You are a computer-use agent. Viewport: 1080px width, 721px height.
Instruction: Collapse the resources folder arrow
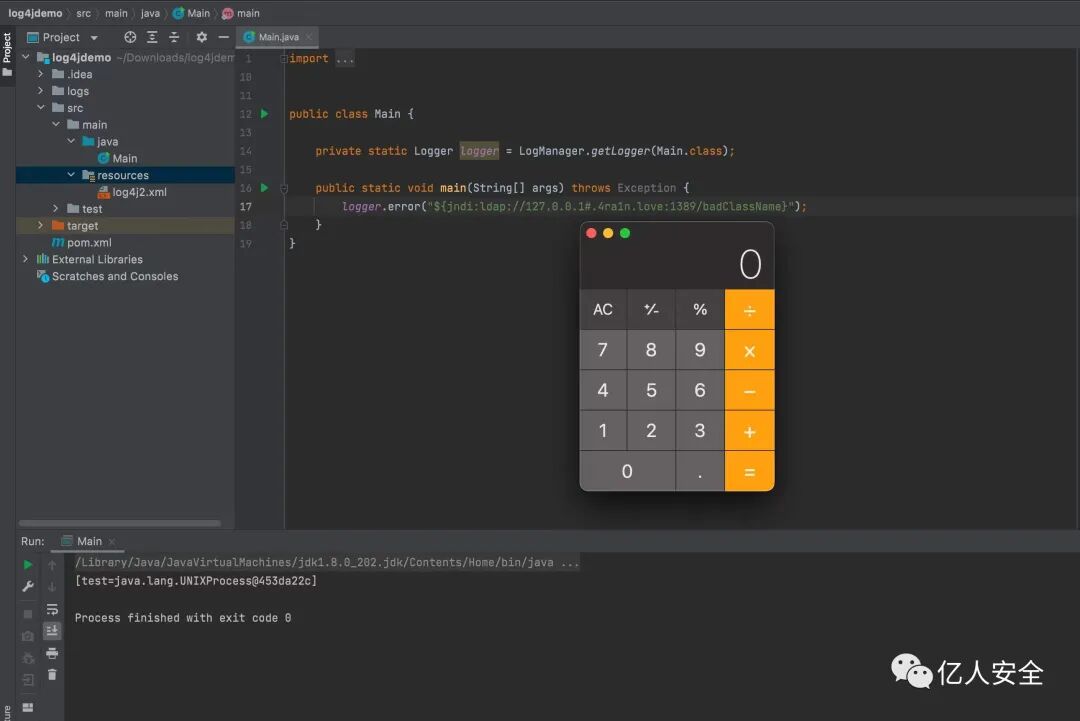(x=71, y=175)
